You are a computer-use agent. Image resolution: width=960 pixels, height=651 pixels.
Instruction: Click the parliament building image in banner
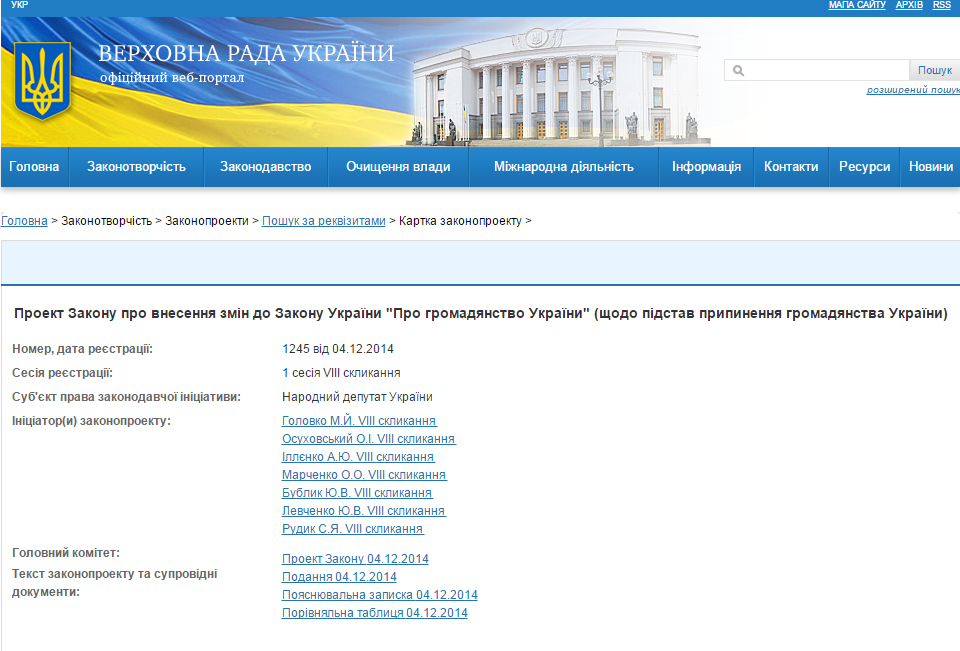[557, 86]
